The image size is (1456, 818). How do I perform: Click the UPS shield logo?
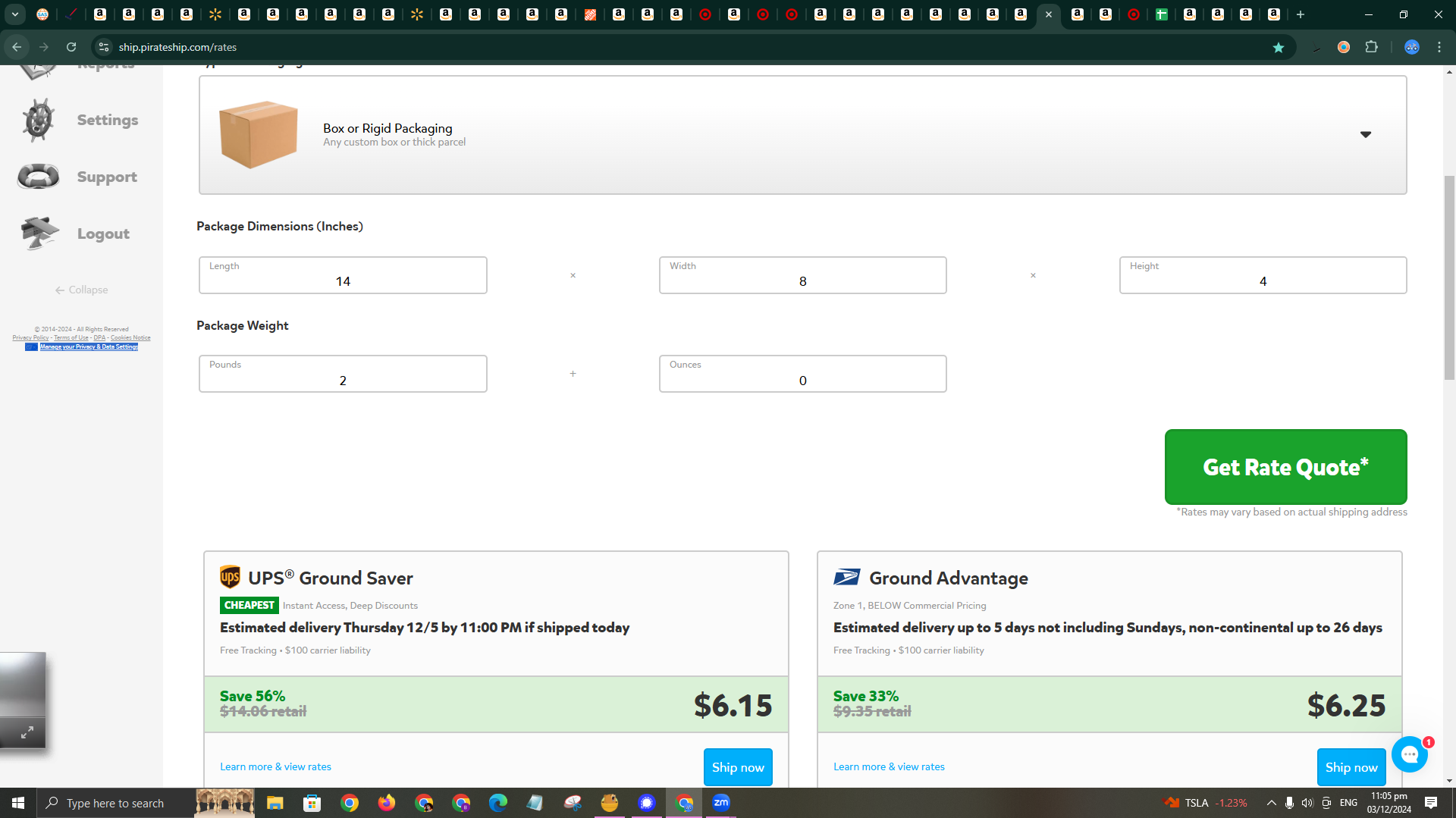(x=230, y=578)
